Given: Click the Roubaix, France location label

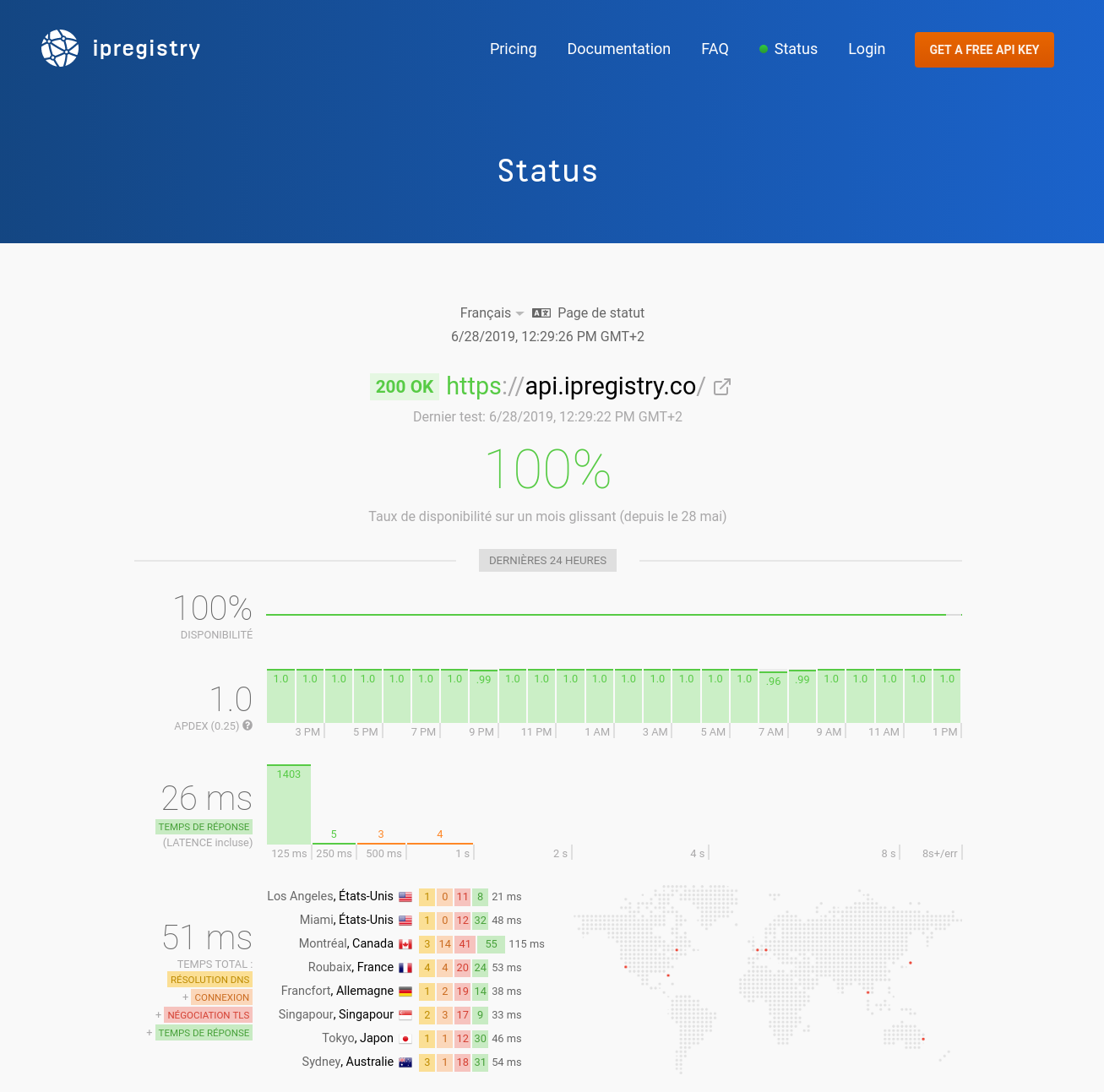Looking at the screenshot, I should point(351,967).
